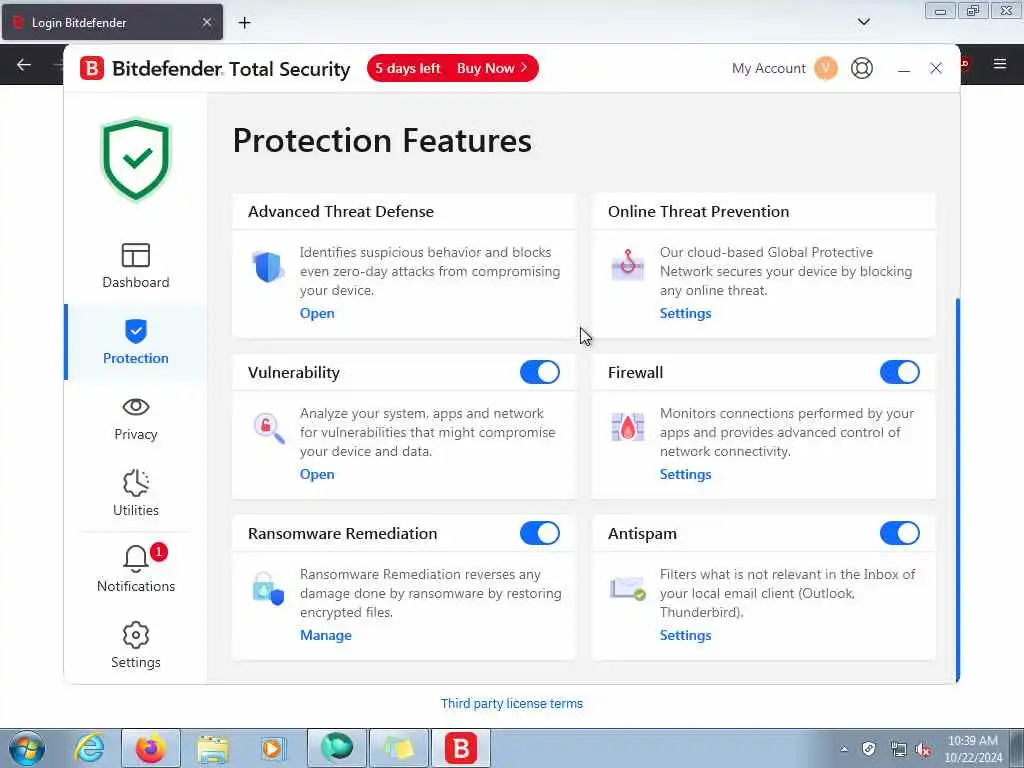Open the browser hamburger menu
The height and width of the screenshot is (768, 1024).
pos(1000,64)
